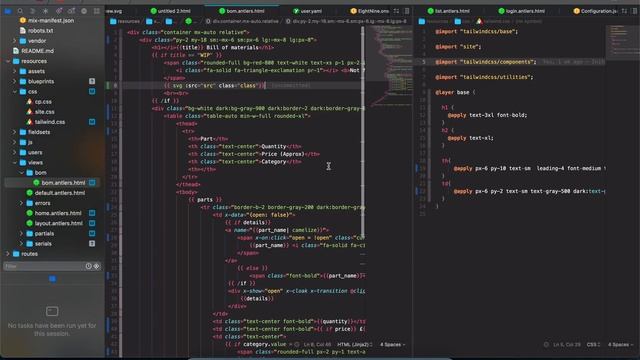Image resolution: width=640 pixels, height=360 pixels.
Task: Open robots.txt in file tree
Action: tap(36, 31)
